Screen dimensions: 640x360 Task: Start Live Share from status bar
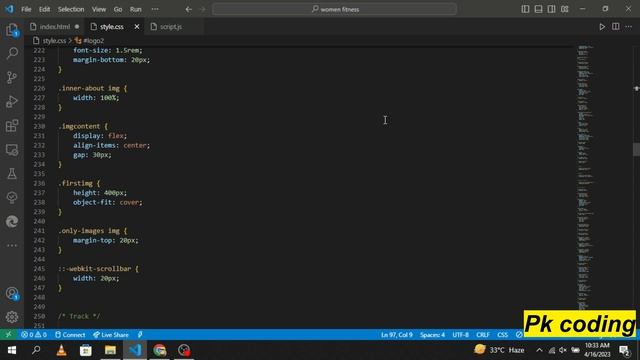(x=111, y=335)
